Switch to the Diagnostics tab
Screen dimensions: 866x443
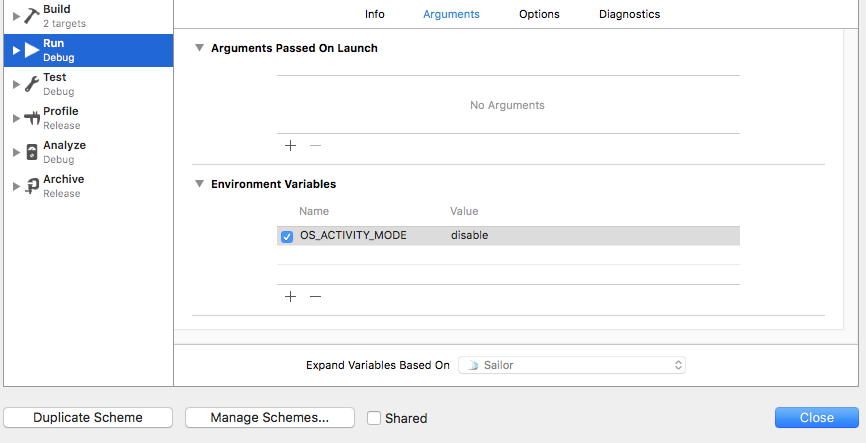(630, 14)
